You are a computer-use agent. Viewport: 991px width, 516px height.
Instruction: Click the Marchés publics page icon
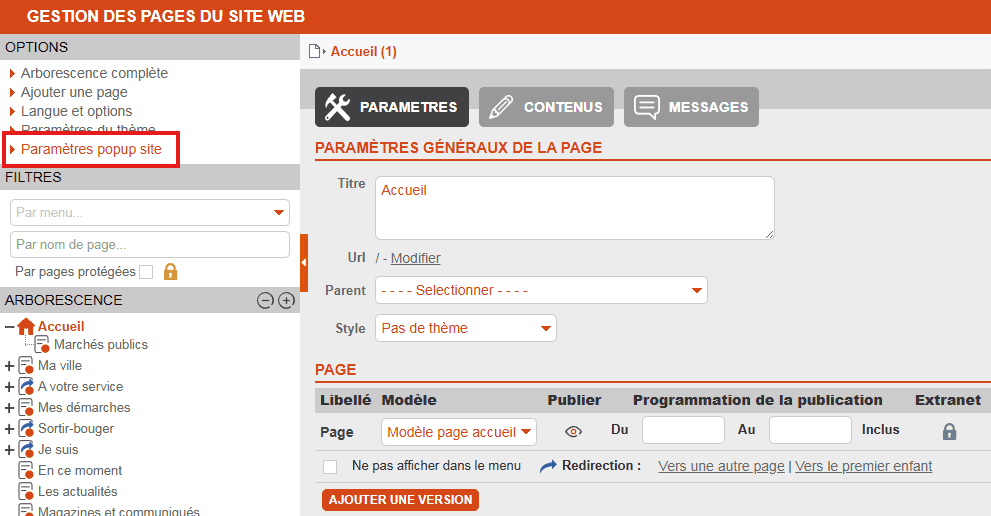[42, 345]
